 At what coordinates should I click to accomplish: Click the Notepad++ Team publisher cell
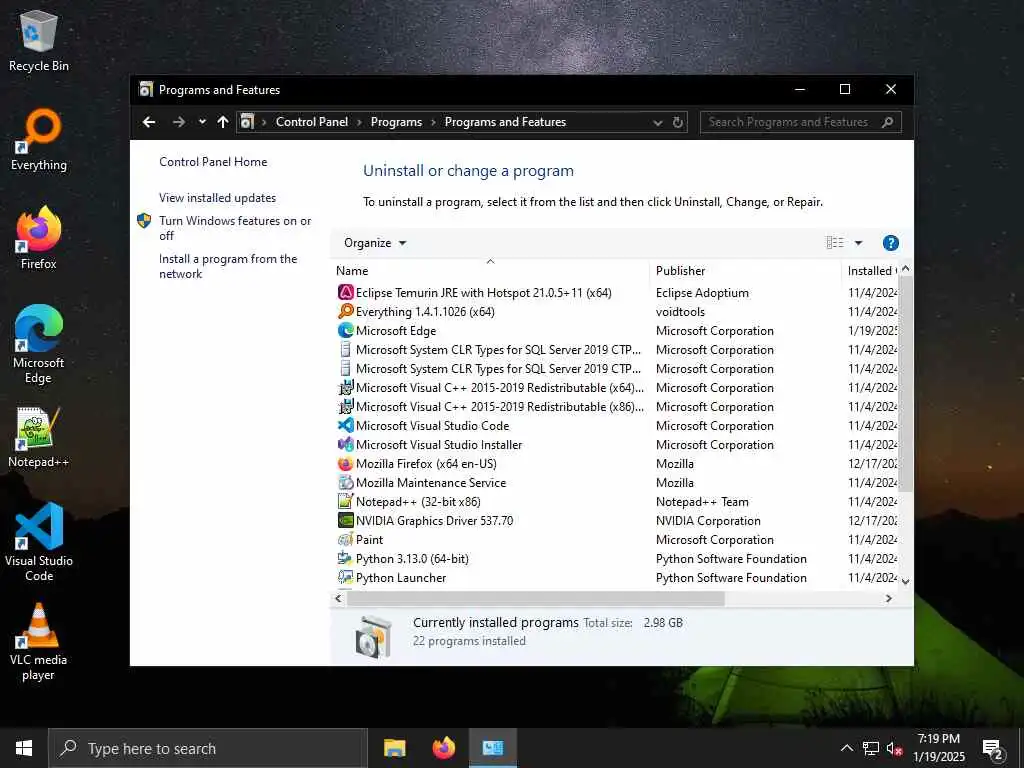pyautogui.click(x=702, y=502)
